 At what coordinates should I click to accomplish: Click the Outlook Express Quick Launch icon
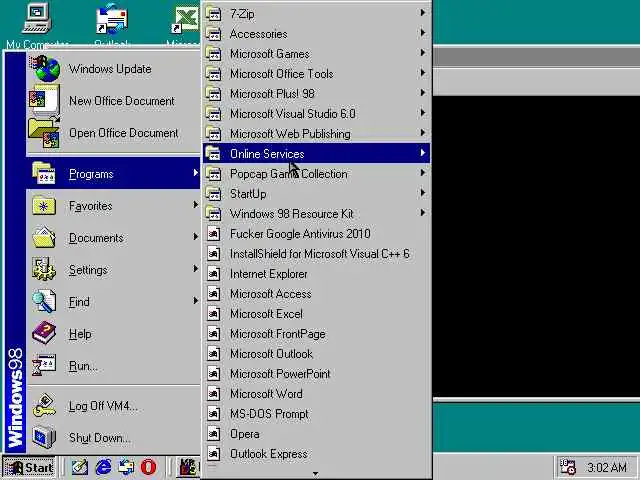pos(126,467)
